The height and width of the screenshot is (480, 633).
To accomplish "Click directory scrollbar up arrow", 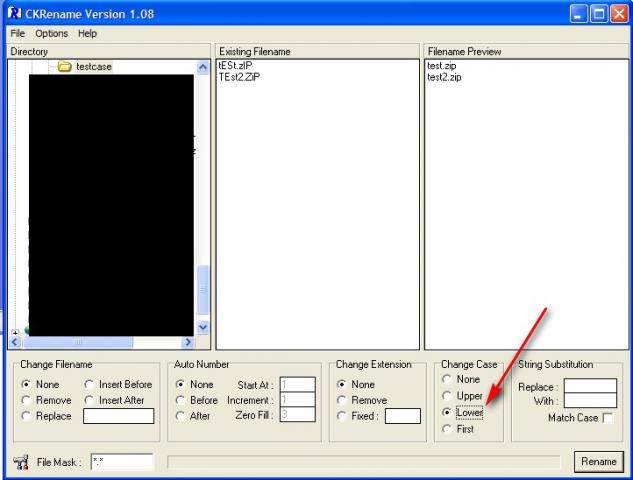I will 203,67.
